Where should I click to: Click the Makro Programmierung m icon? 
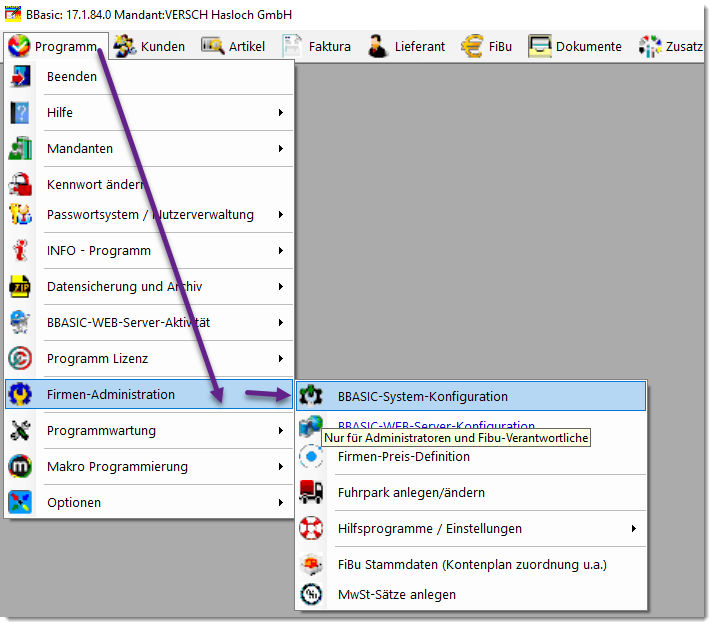(x=20, y=466)
